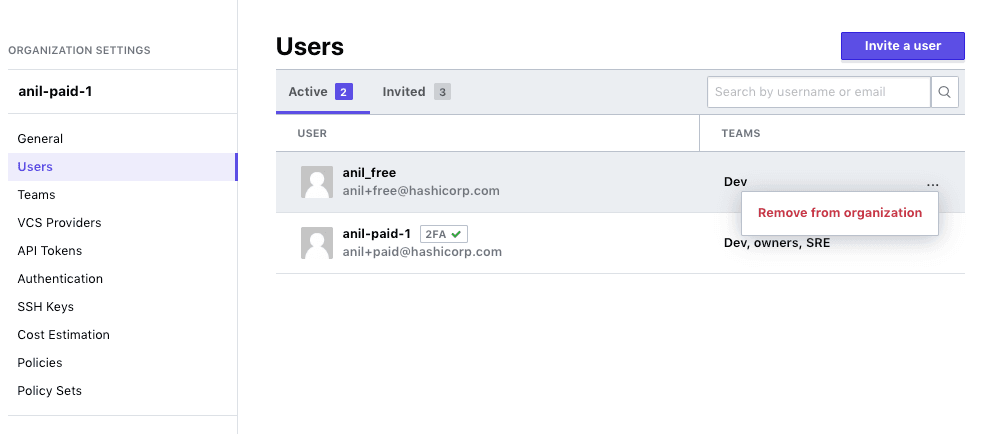Open ellipsis menu for anil_free
989x434 pixels.
[x=932, y=183]
